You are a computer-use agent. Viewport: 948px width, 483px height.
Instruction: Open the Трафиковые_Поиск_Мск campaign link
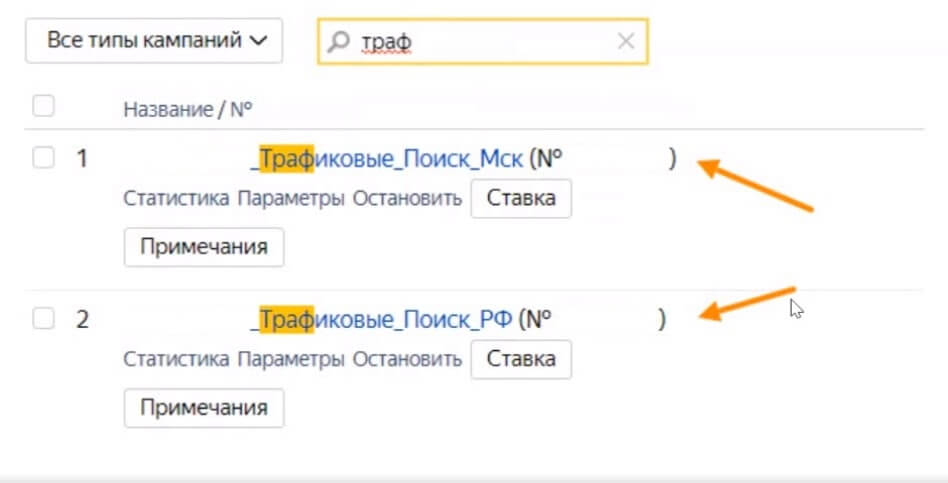391,158
